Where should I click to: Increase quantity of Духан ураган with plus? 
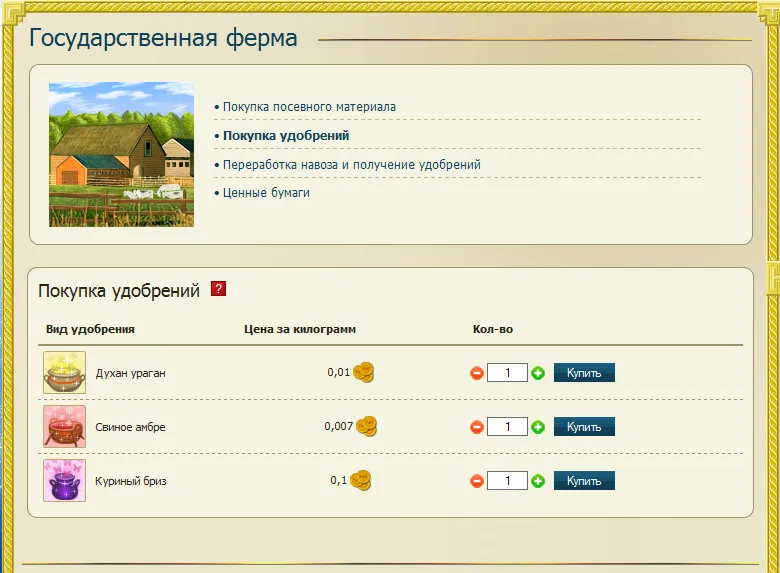coord(538,373)
